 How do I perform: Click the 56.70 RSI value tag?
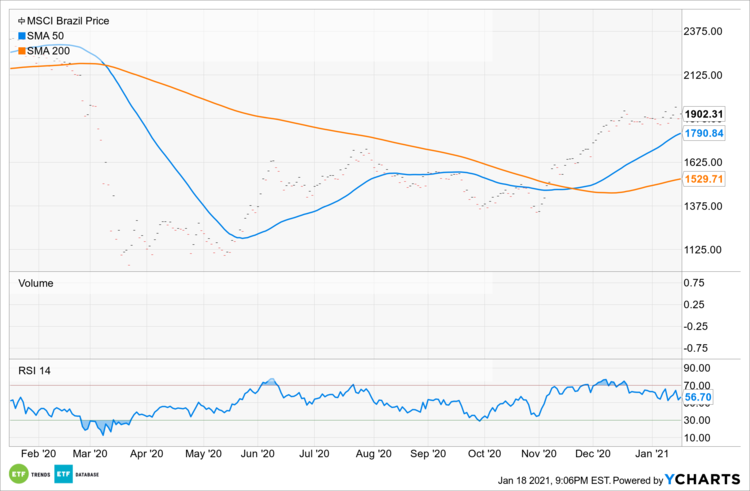coord(697,397)
